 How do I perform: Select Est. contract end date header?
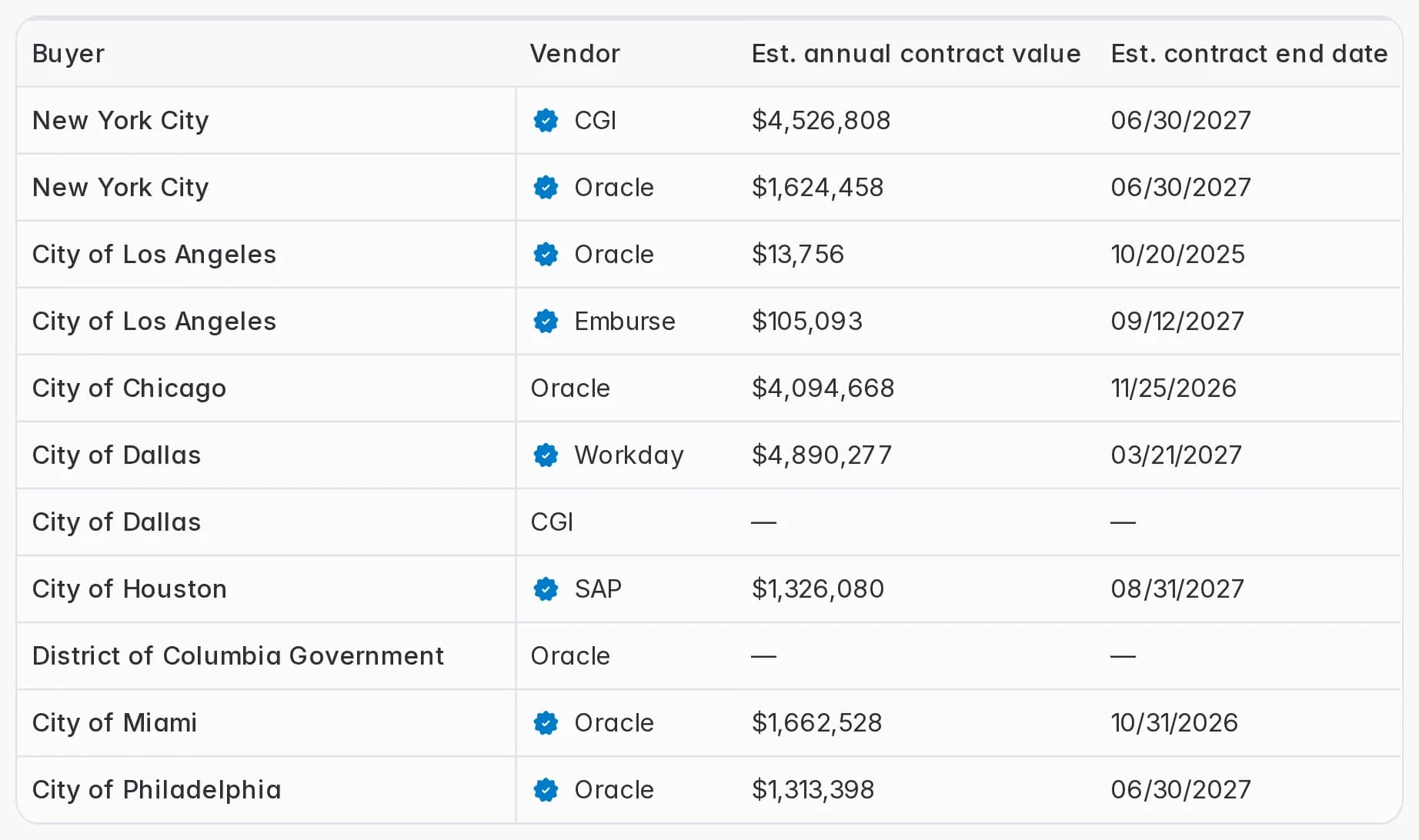click(1249, 54)
